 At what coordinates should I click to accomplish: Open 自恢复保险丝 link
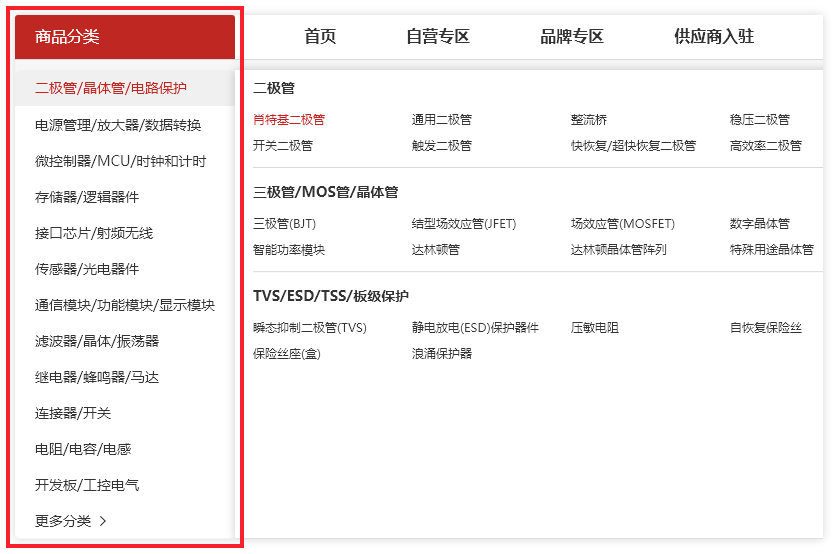pyautogui.click(x=765, y=327)
